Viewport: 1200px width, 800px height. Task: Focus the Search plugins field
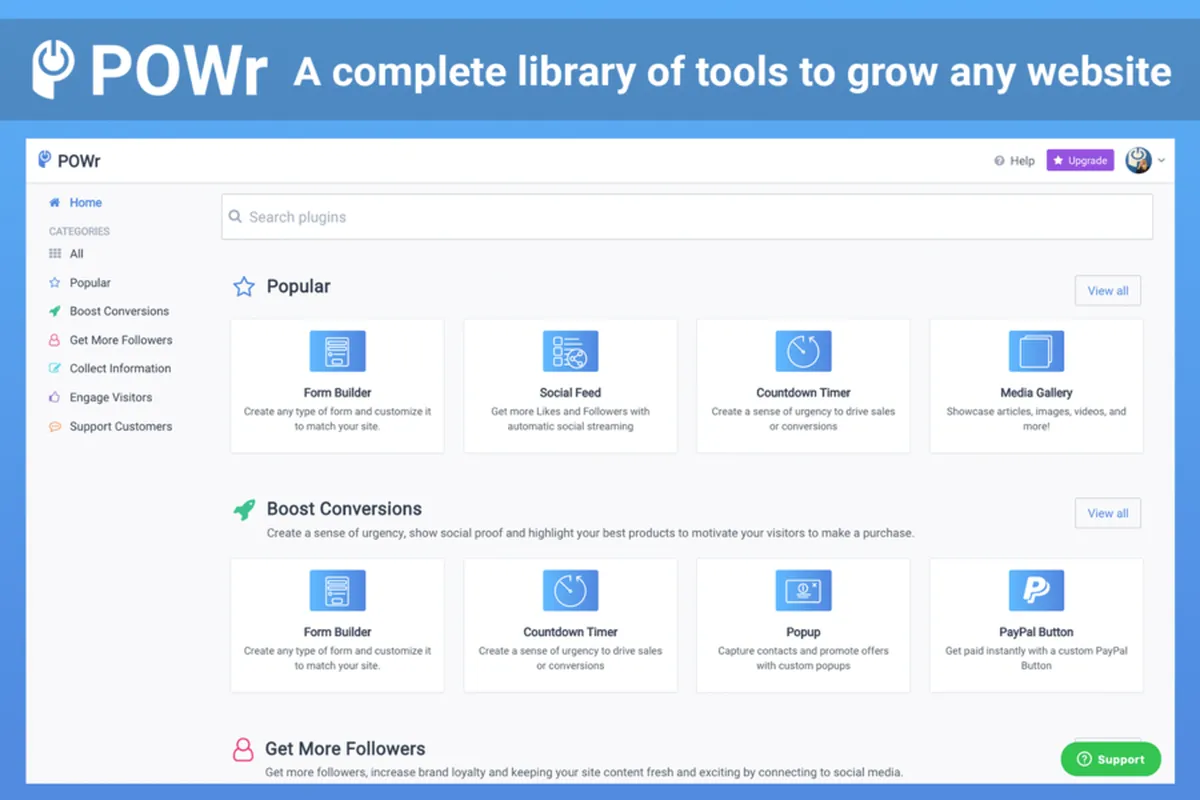coord(687,217)
